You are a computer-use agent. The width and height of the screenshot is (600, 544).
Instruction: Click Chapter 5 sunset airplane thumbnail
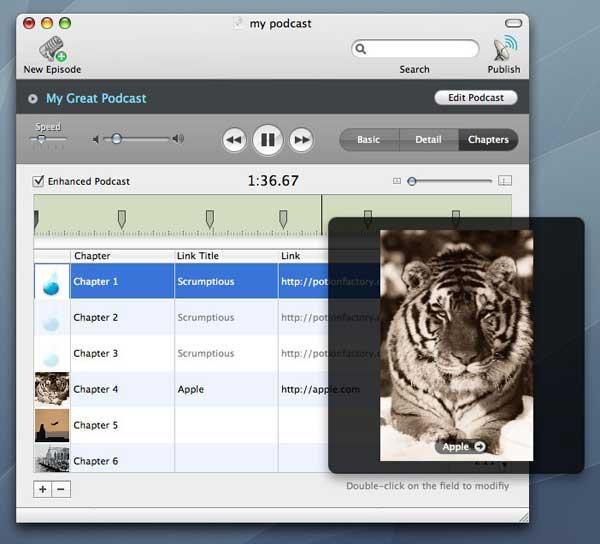tap(52, 425)
